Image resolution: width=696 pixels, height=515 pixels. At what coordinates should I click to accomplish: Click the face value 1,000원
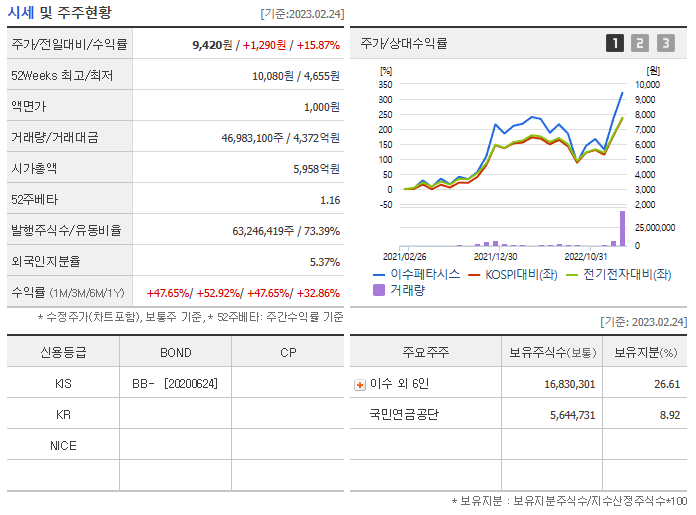[322, 107]
